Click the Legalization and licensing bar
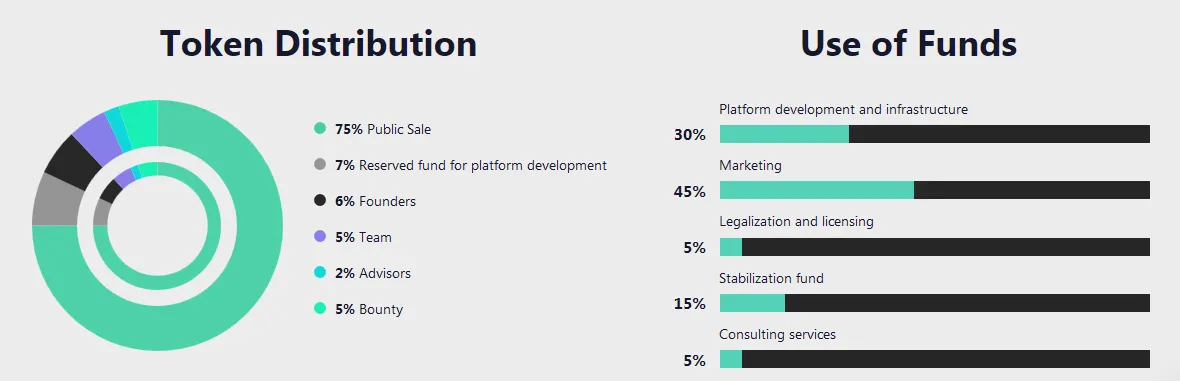The height and width of the screenshot is (381, 1180). (935, 247)
